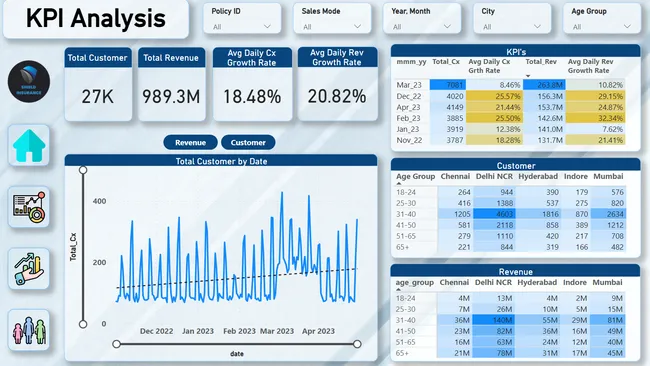Click the right handle of date range slider
650x366 pixels.
(357, 344)
